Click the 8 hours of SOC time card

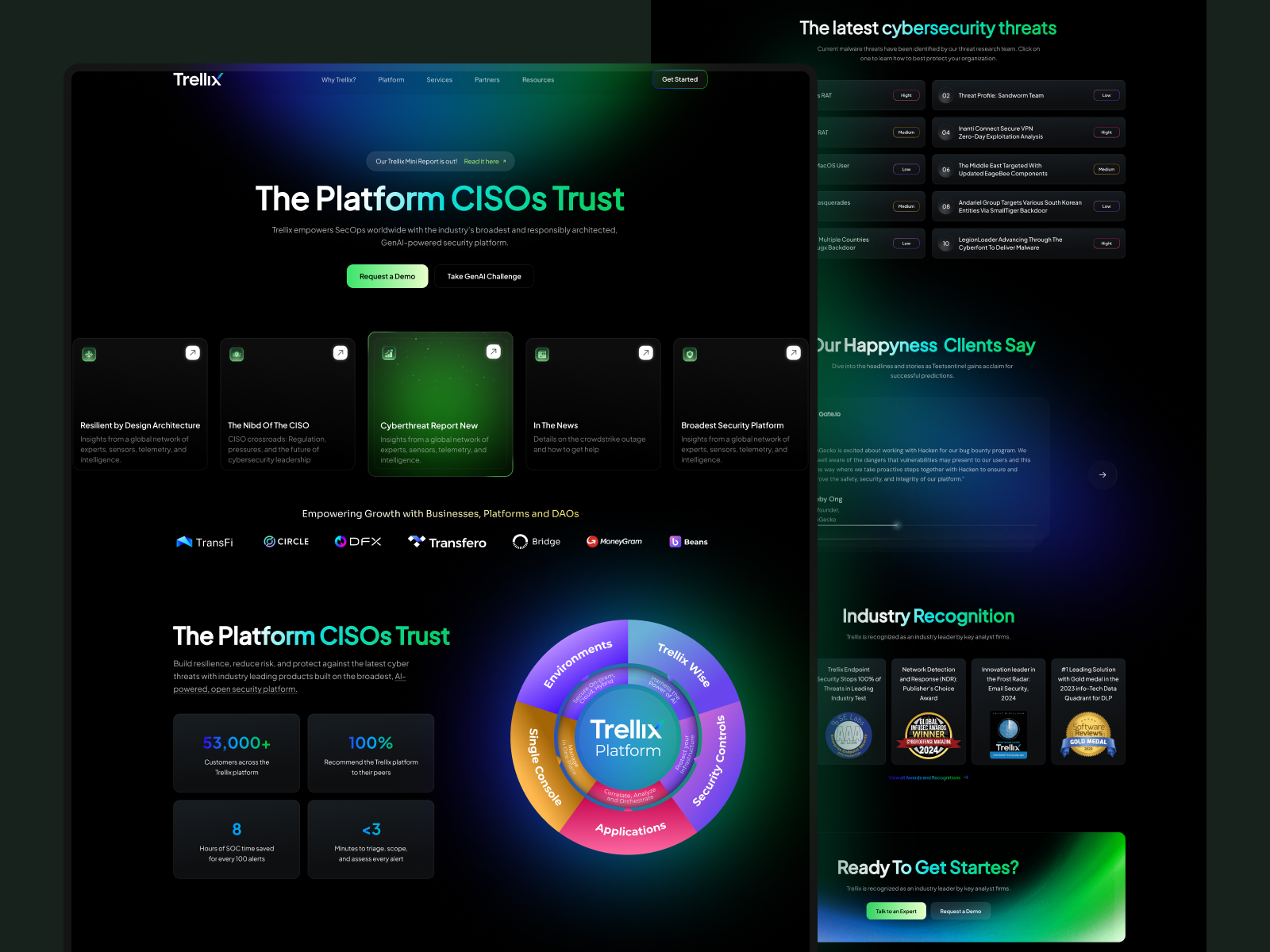pyautogui.click(x=237, y=839)
